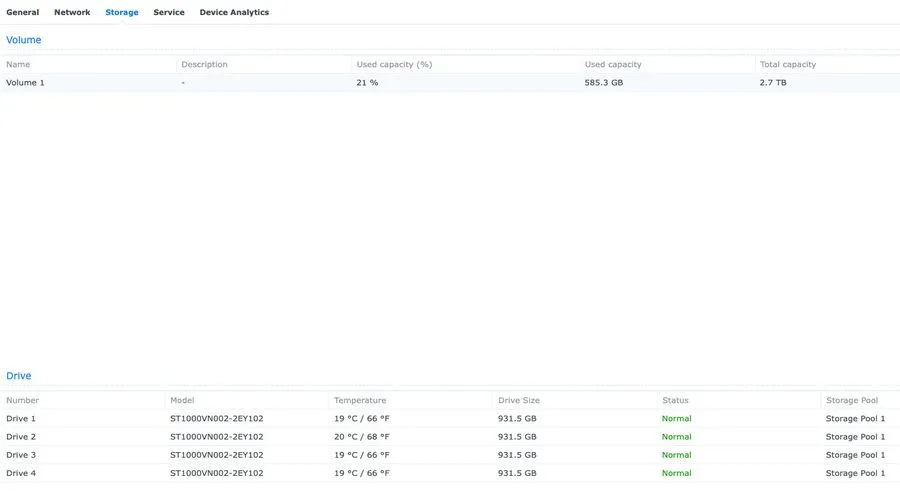Viewport: 900px width, 491px height.
Task: Open the Network tab
Action: (72, 12)
